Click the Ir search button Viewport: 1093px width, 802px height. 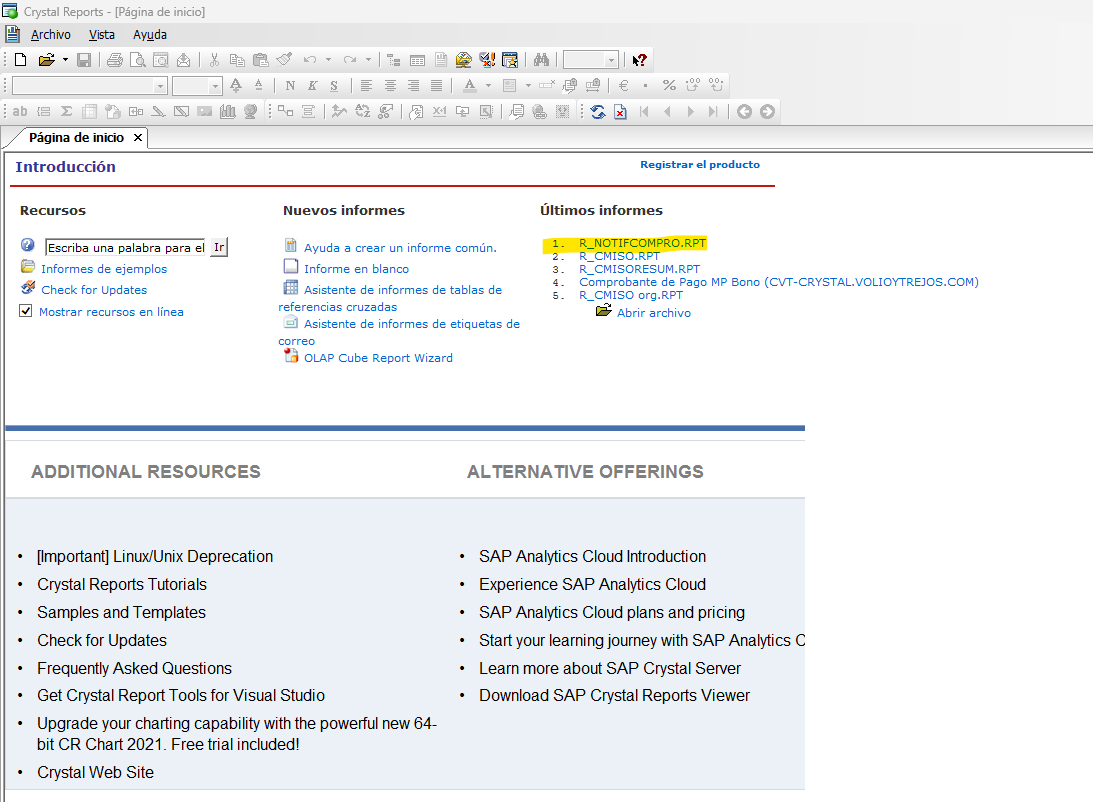coord(220,247)
